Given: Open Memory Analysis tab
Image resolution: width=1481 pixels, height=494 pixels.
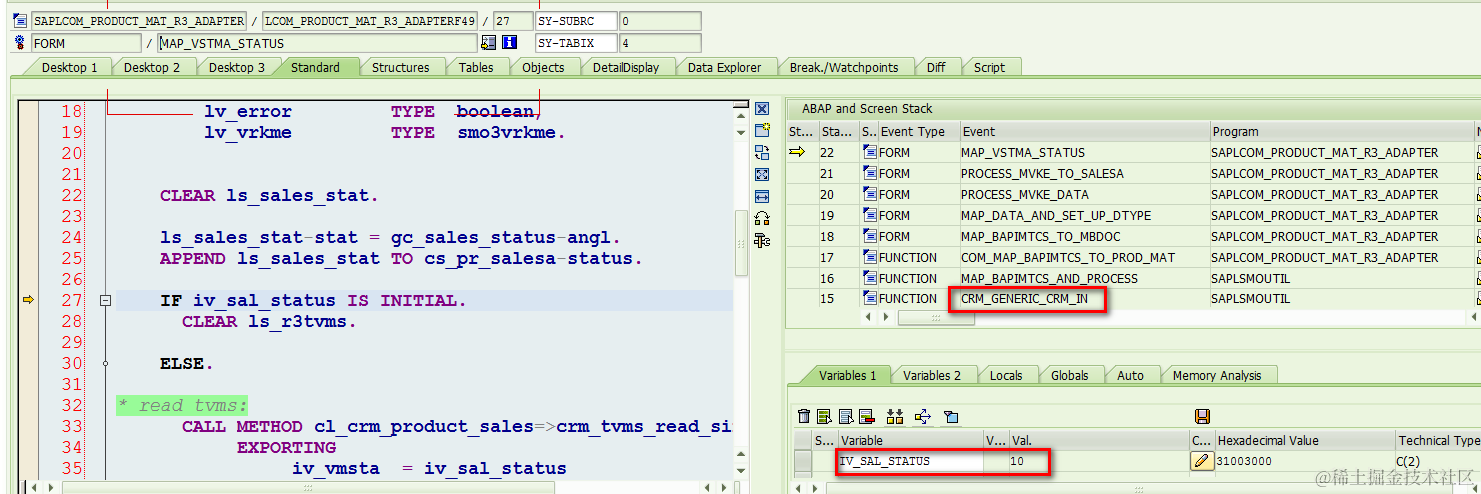Looking at the screenshot, I should [1217, 375].
